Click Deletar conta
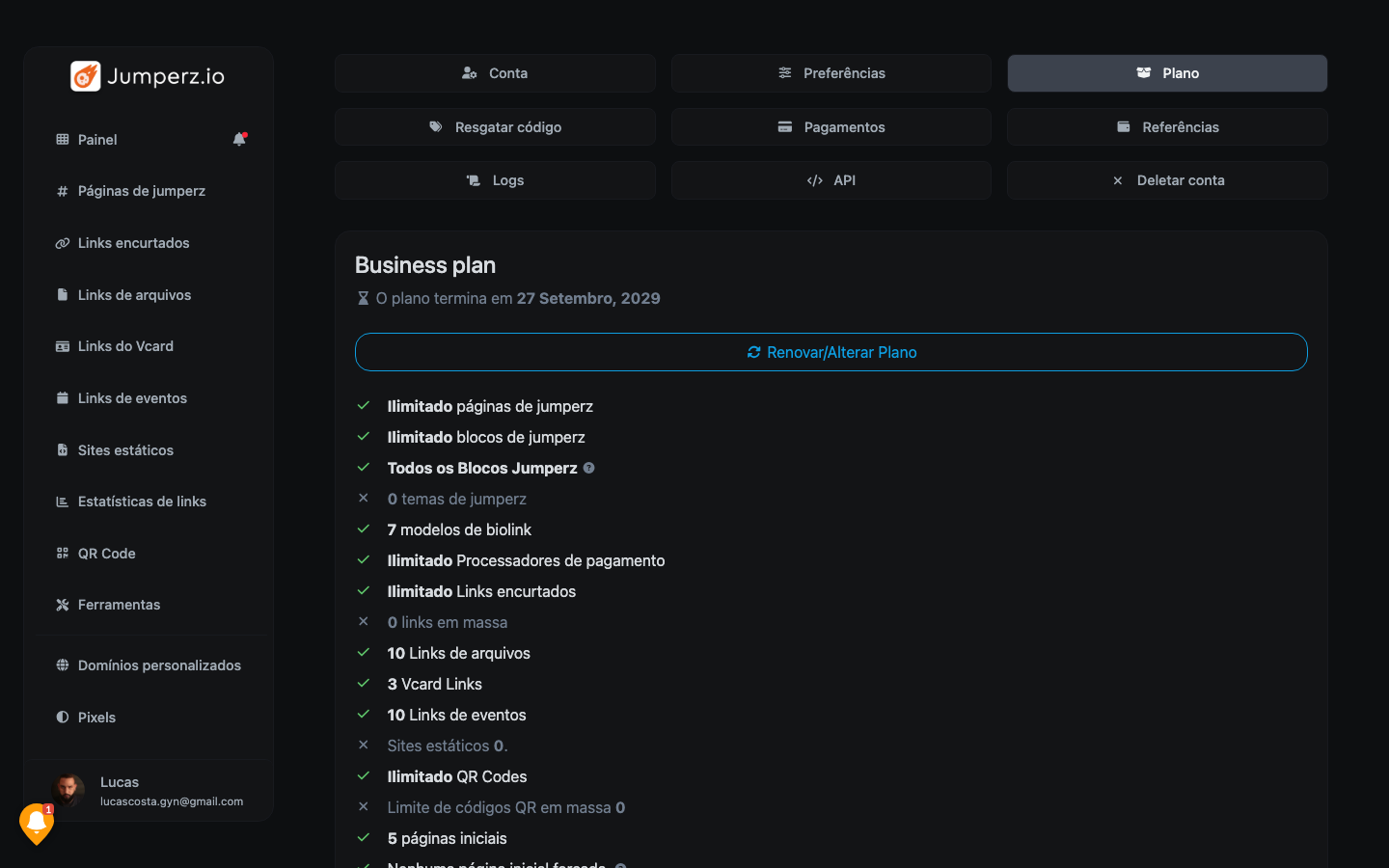Viewport: 1389px width, 868px height. [x=1167, y=180]
